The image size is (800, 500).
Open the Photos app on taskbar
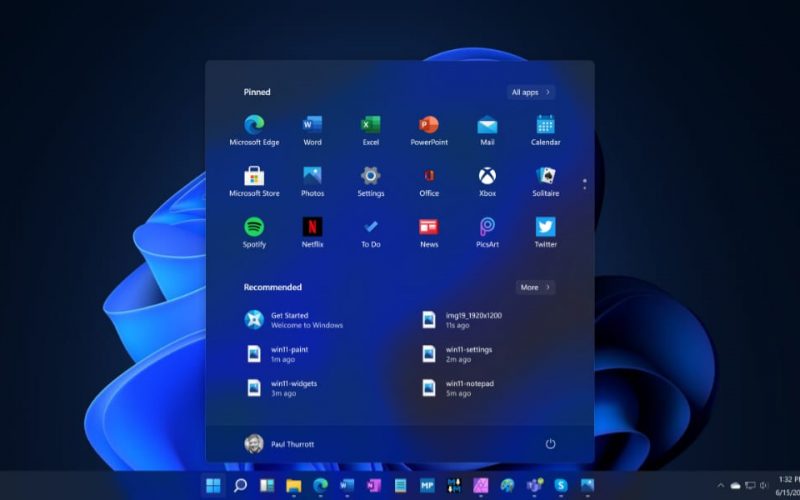click(x=587, y=485)
